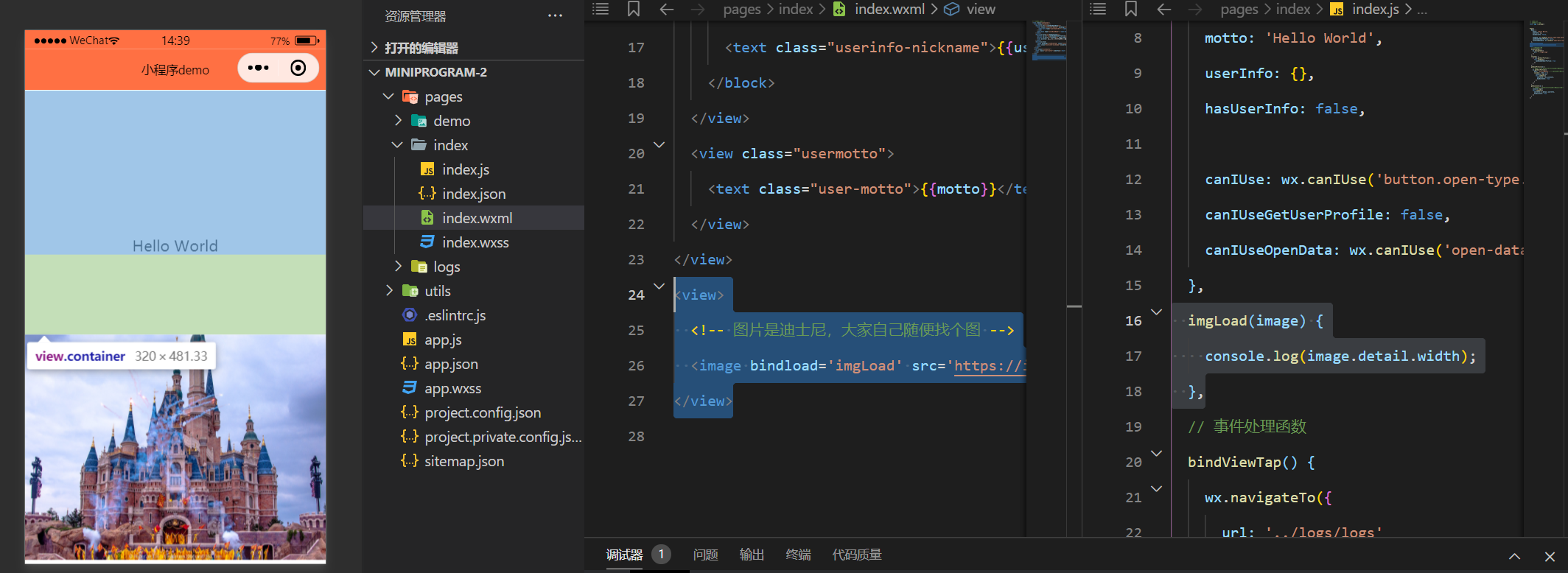The height and width of the screenshot is (573, 1568).
Task: Click the '小程序demo' title in simulator
Action: tap(175, 70)
